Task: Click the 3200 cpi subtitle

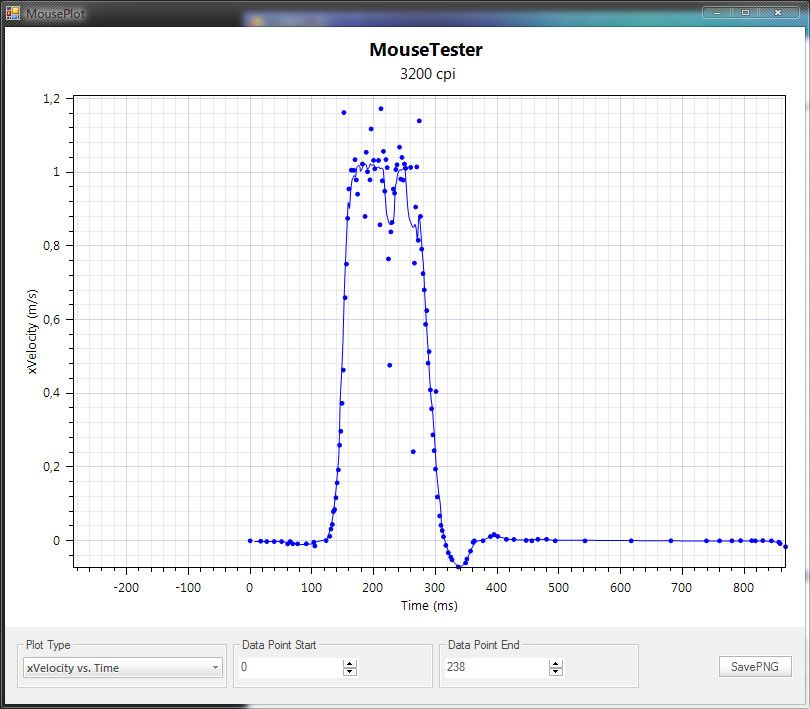Action: [x=428, y=74]
